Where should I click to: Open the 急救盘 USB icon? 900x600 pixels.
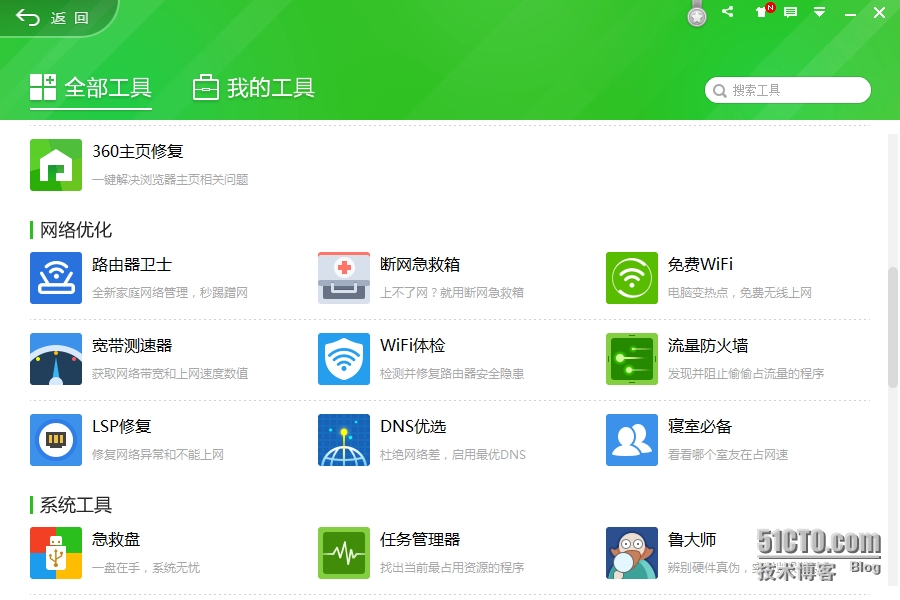coord(56,553)
